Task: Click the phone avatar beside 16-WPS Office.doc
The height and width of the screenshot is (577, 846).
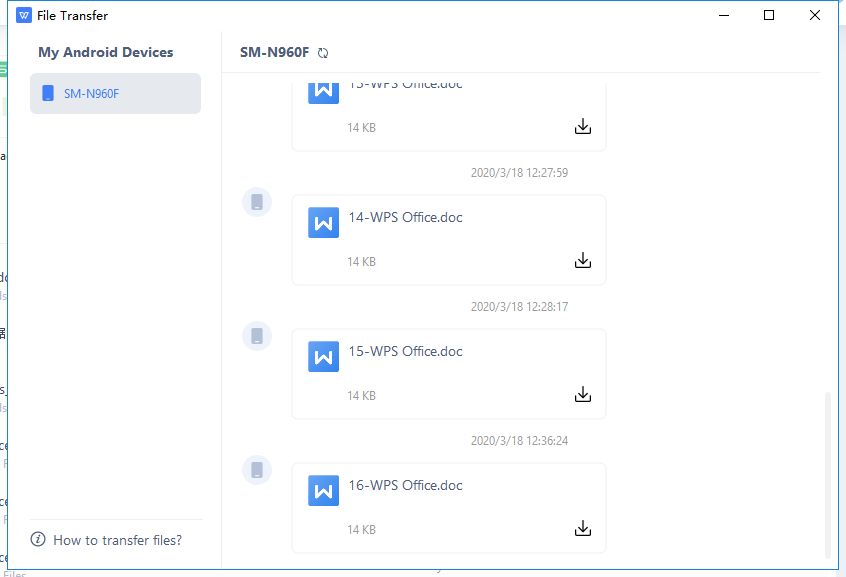Action: tap(257, 470)
